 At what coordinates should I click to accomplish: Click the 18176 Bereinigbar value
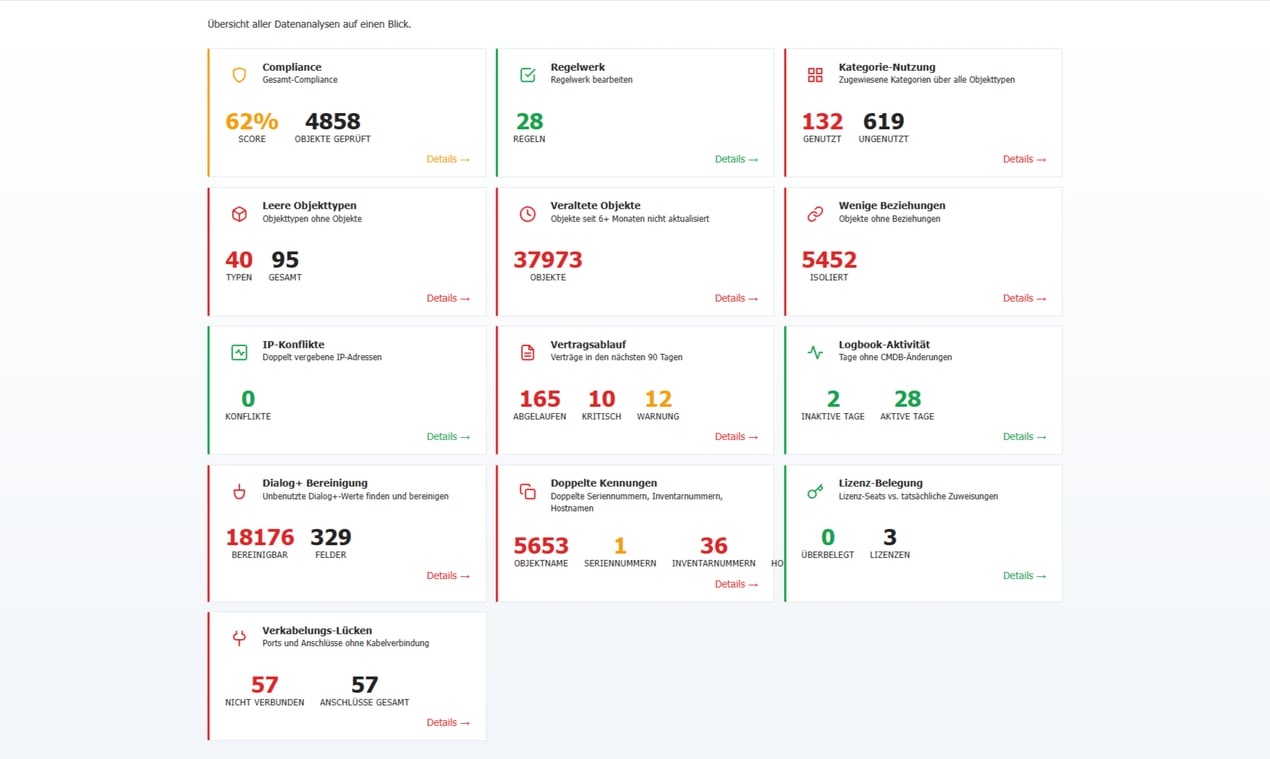[260, 537]
